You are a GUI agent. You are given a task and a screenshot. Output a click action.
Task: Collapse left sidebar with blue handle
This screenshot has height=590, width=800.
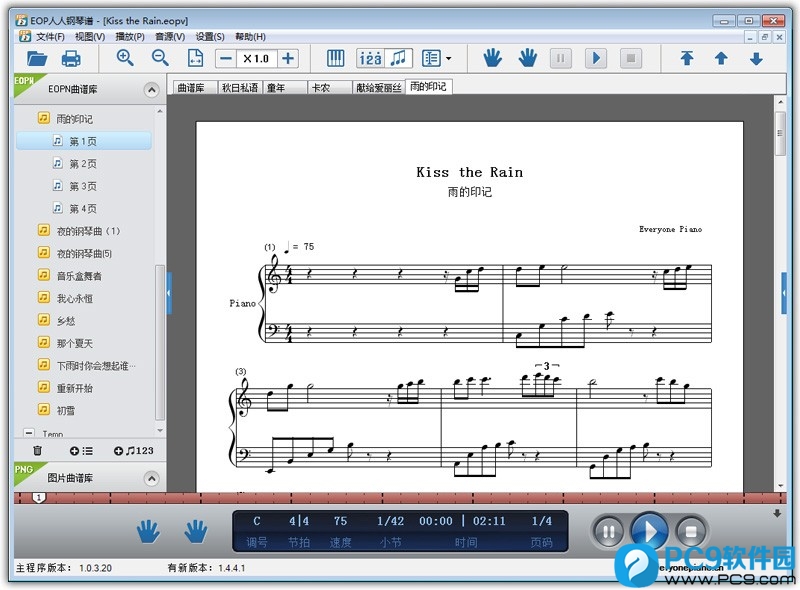tap(168, 293)
